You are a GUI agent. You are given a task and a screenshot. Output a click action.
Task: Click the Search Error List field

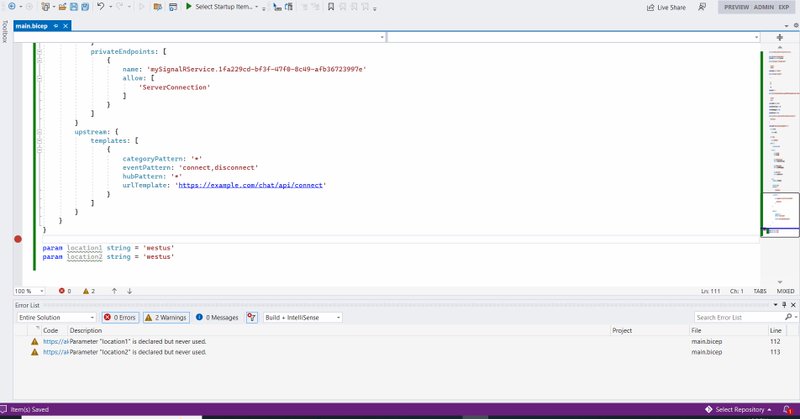(x=739, y=317)
